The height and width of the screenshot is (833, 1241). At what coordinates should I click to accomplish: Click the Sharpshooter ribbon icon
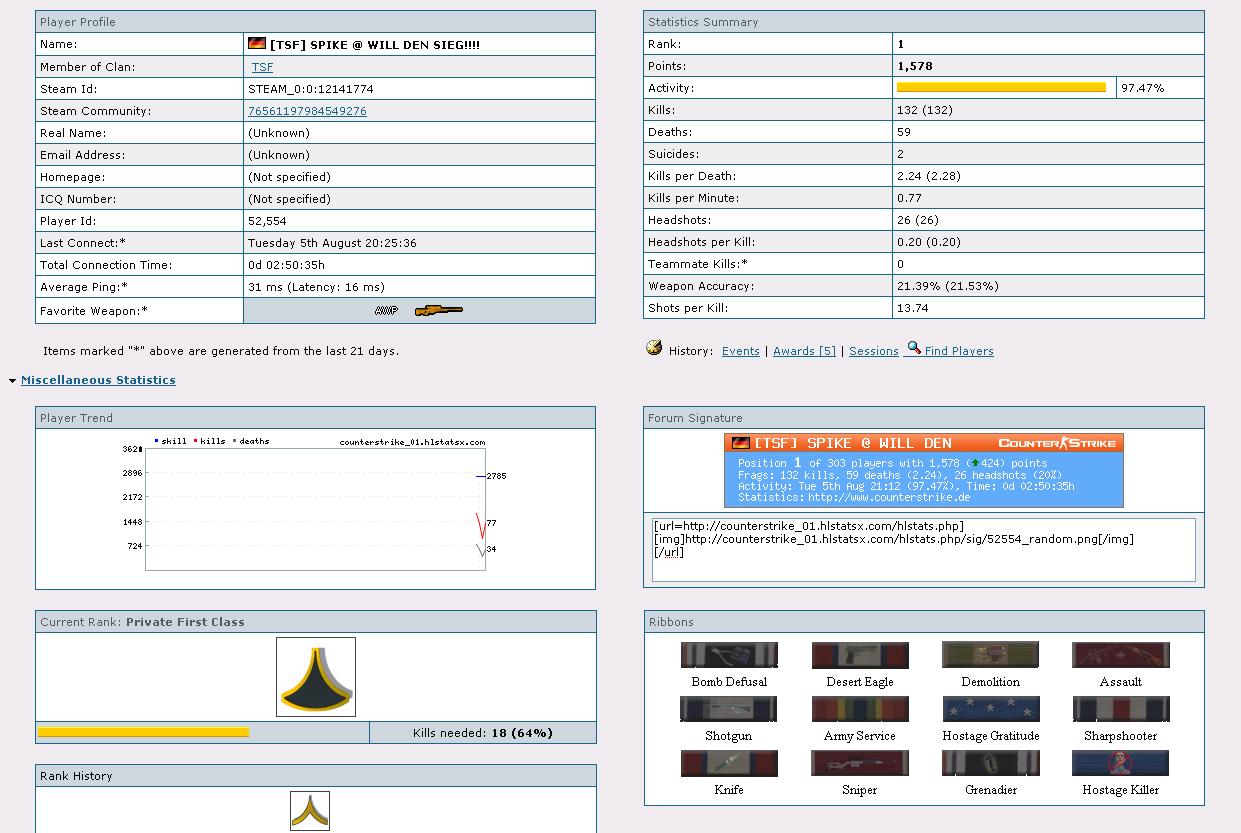tap(1120, 709)
